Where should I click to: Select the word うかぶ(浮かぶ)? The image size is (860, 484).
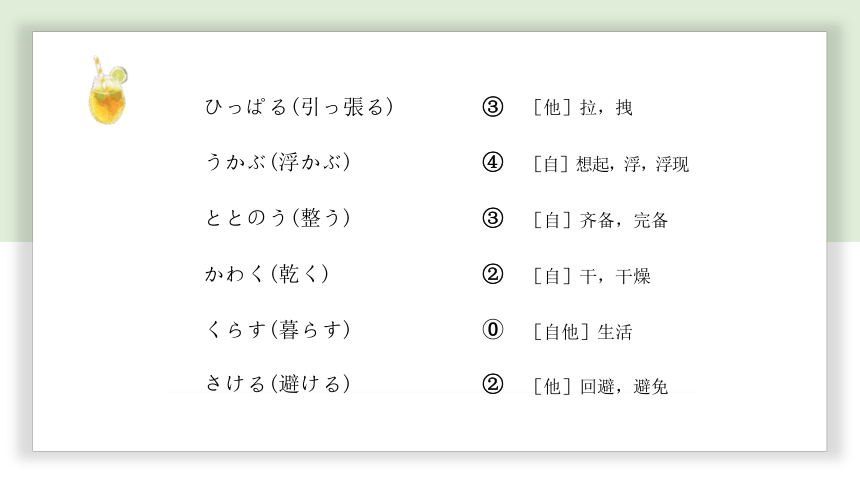click(278, 162)
